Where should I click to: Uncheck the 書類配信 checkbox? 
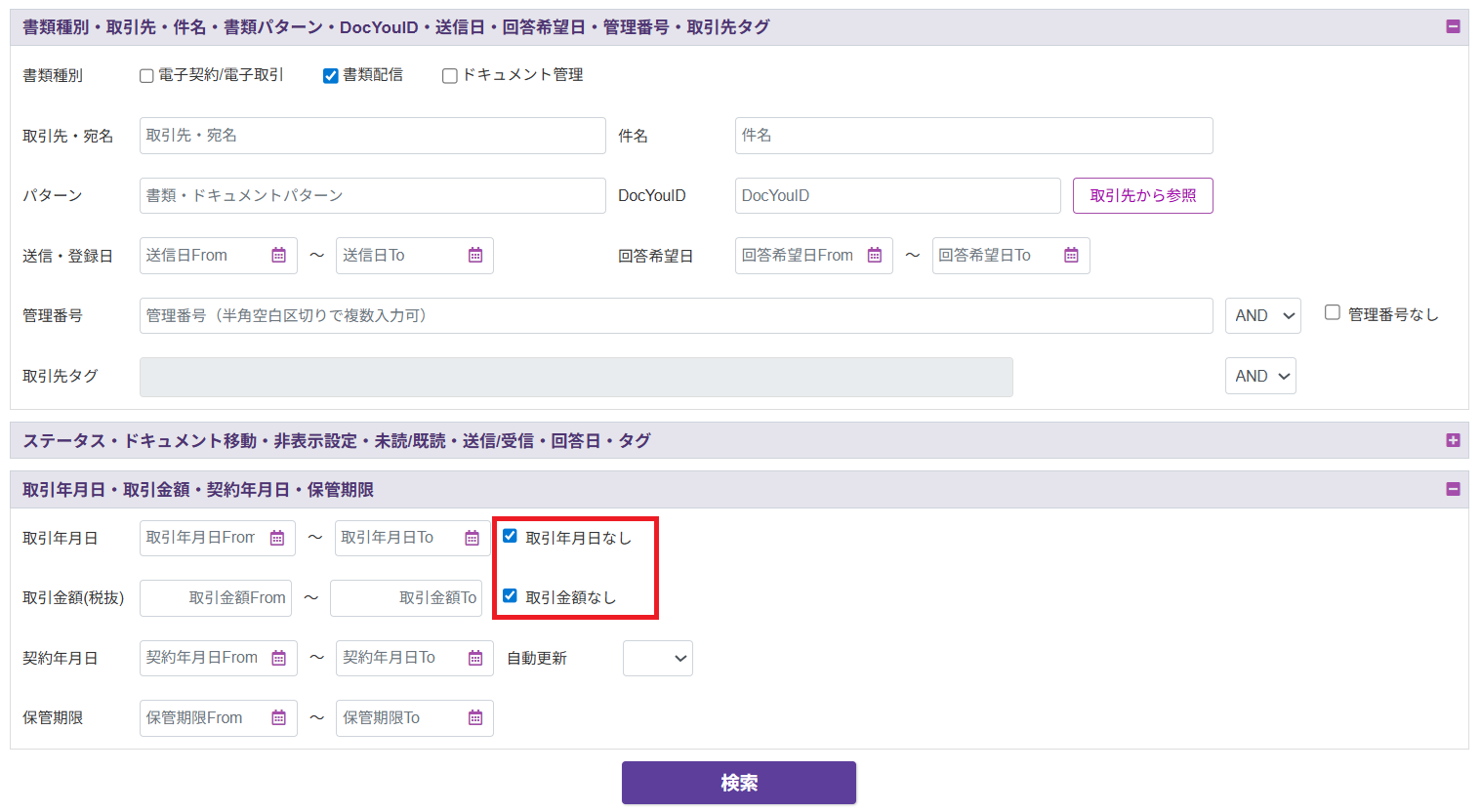331,76
